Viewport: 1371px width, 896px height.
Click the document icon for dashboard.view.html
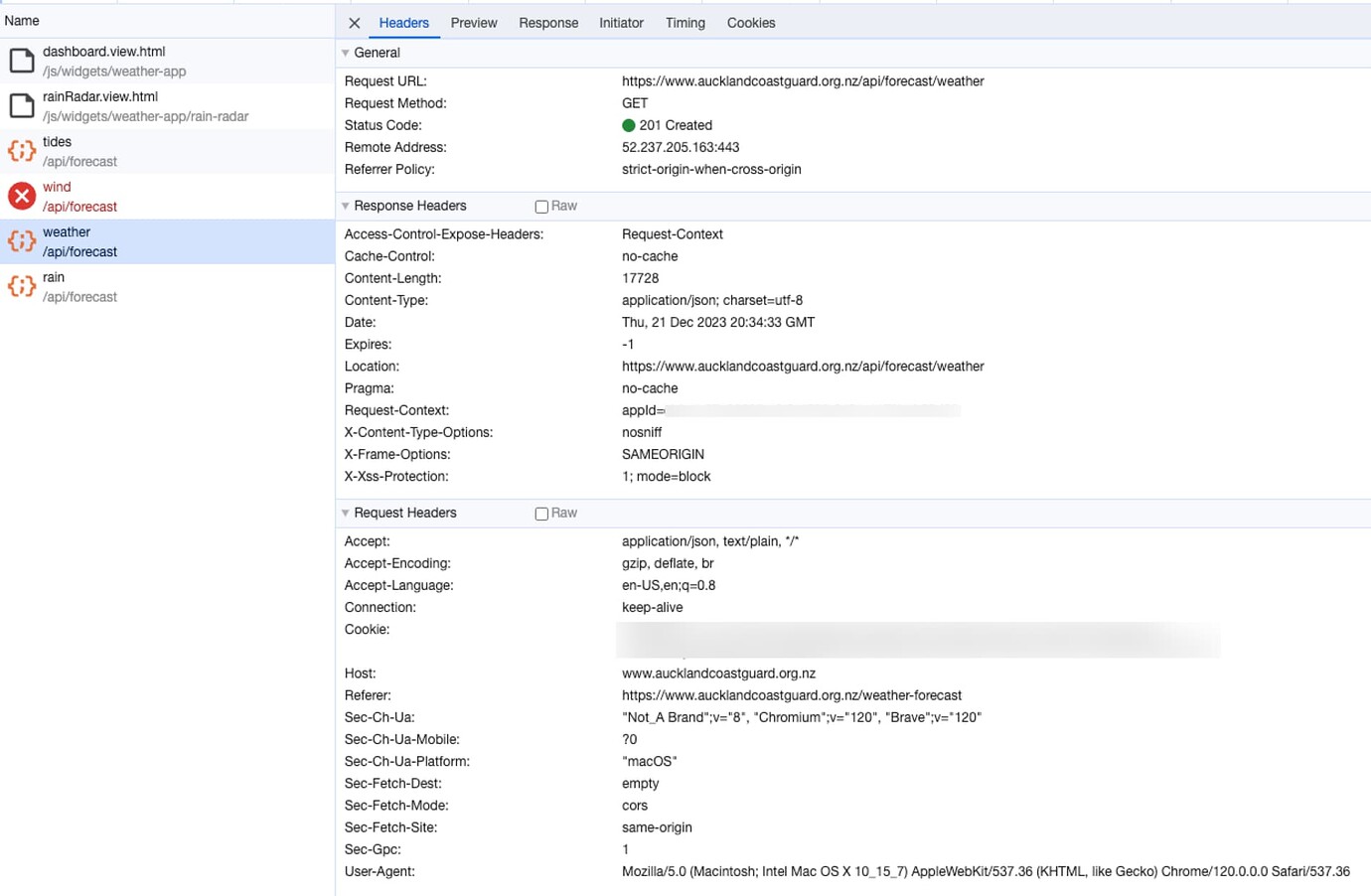pos(23,60)
